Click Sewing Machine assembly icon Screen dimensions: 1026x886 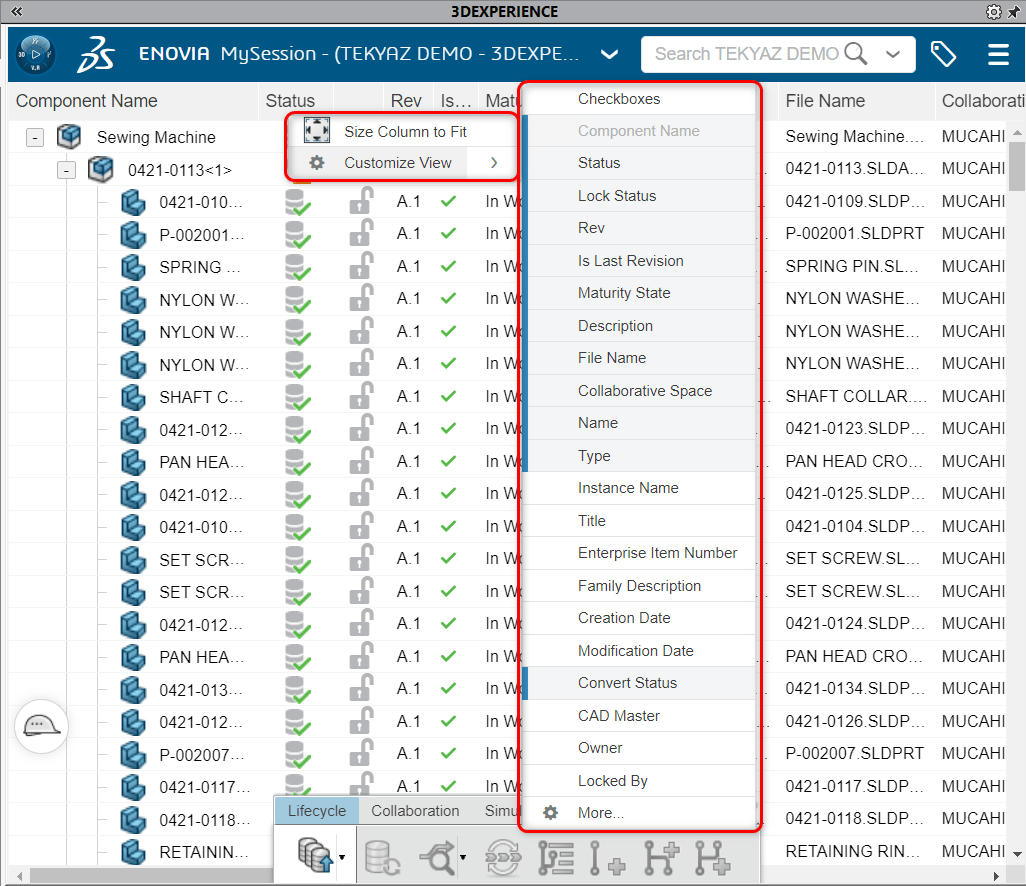click(69, 136)
